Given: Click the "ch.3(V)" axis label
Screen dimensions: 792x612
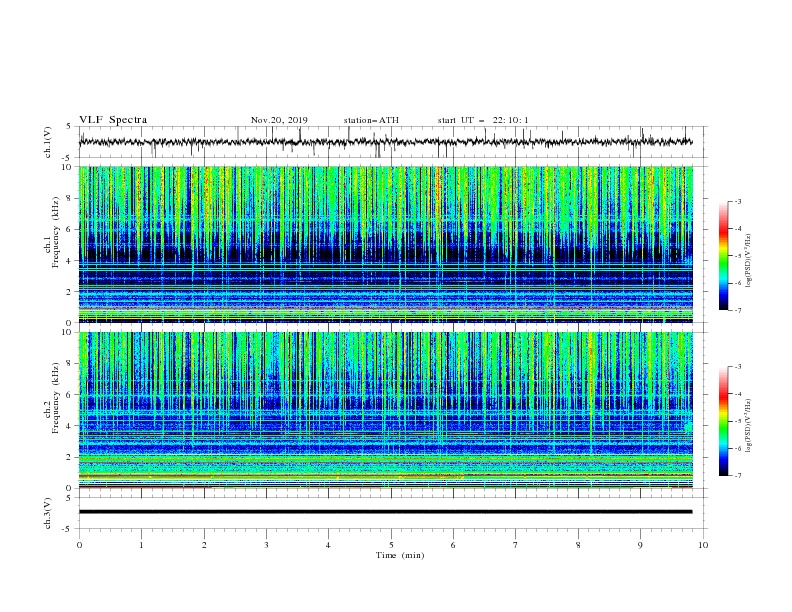Looking at the screenshot, I should coord(48,513).
